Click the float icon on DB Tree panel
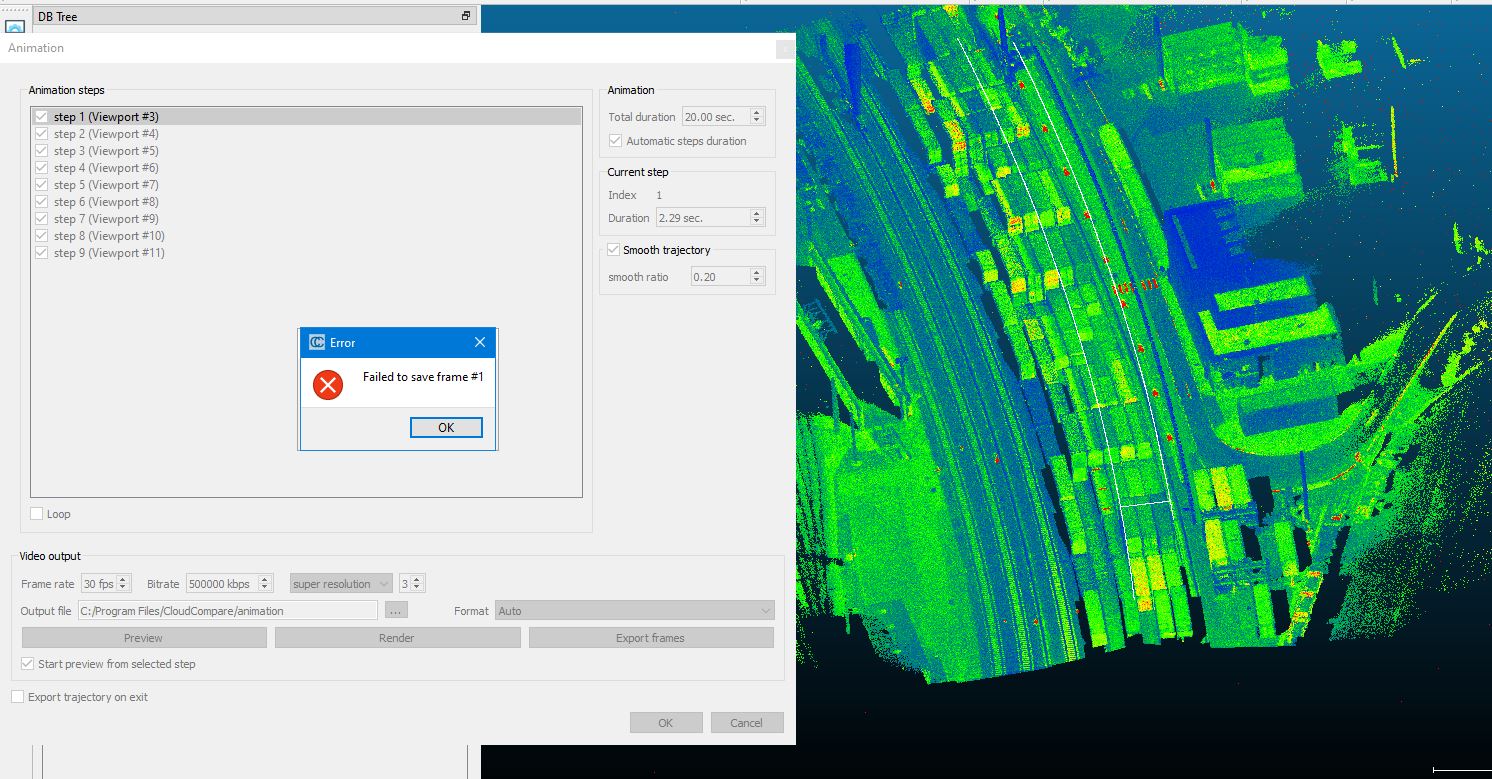The width and height of the screenshot is (1492, 779). tap(465, 16)
